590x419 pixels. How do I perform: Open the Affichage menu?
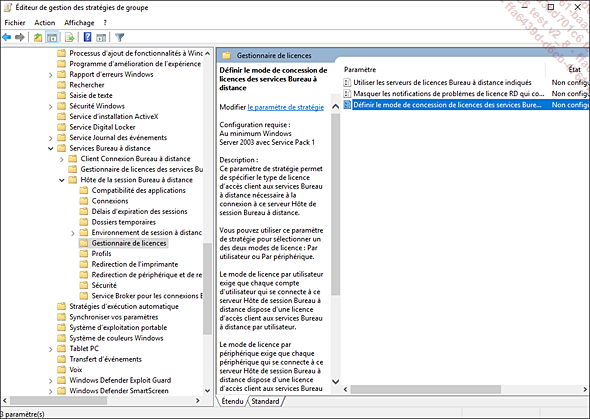79,23
